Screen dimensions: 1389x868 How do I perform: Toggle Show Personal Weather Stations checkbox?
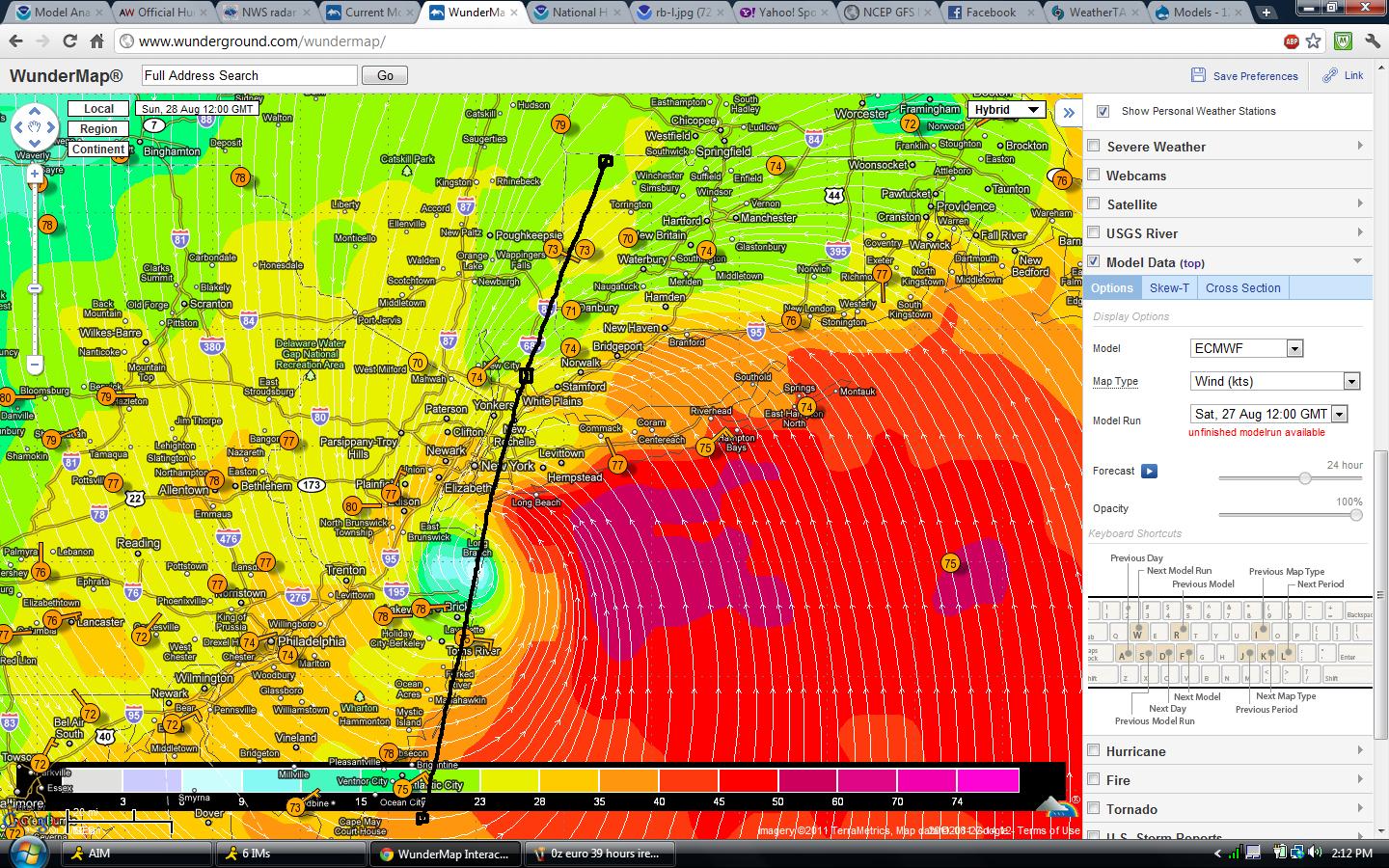tap(1103, 111)
